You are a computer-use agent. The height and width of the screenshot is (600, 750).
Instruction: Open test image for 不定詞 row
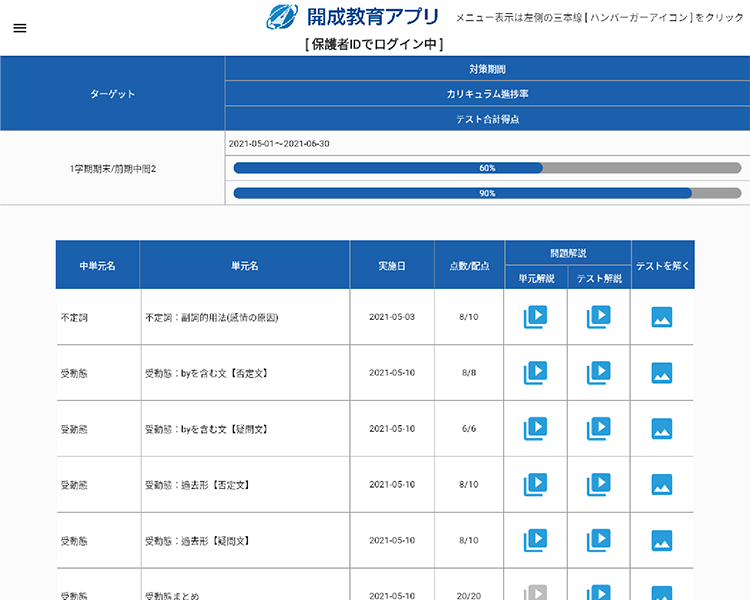tap(662, 317)
